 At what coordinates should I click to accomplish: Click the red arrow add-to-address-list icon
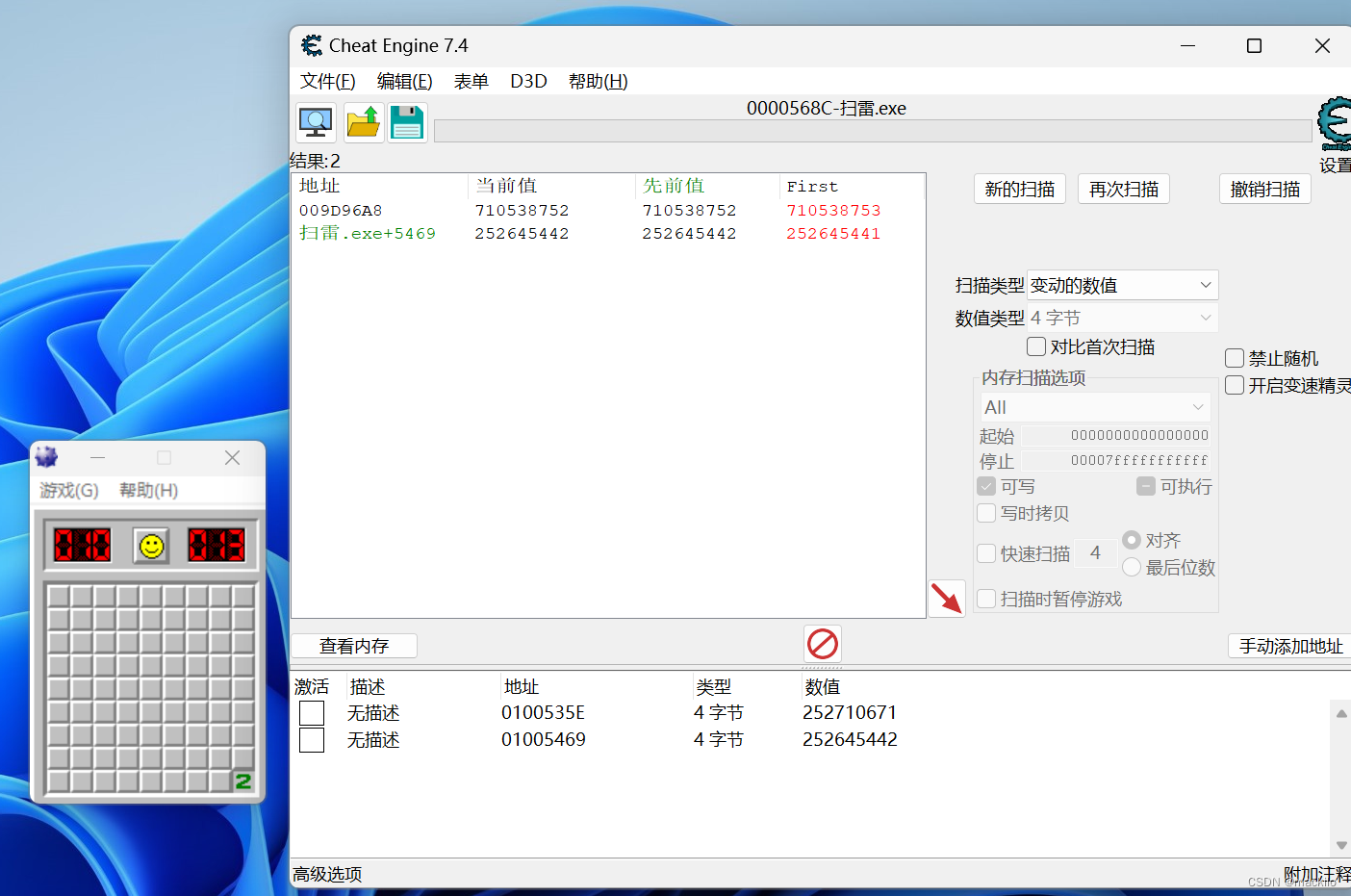(947, 599)
